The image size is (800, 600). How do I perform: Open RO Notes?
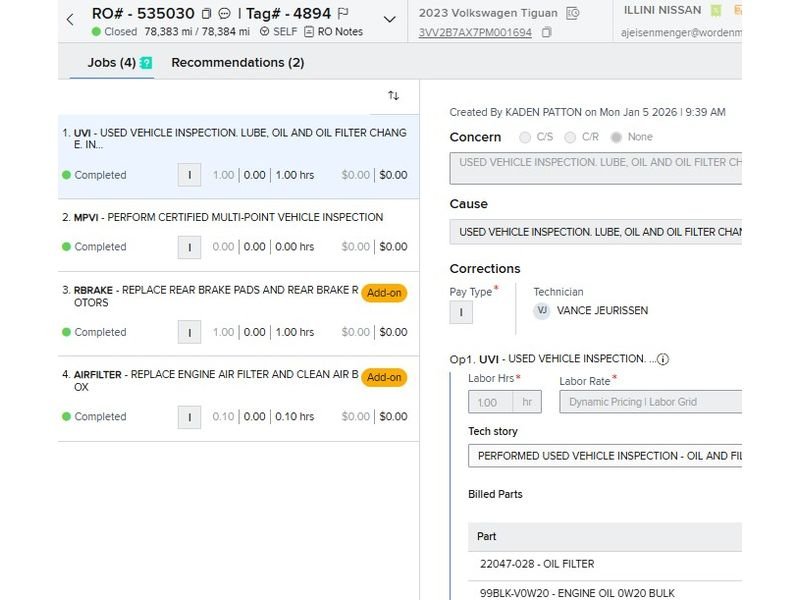(334, 32)
